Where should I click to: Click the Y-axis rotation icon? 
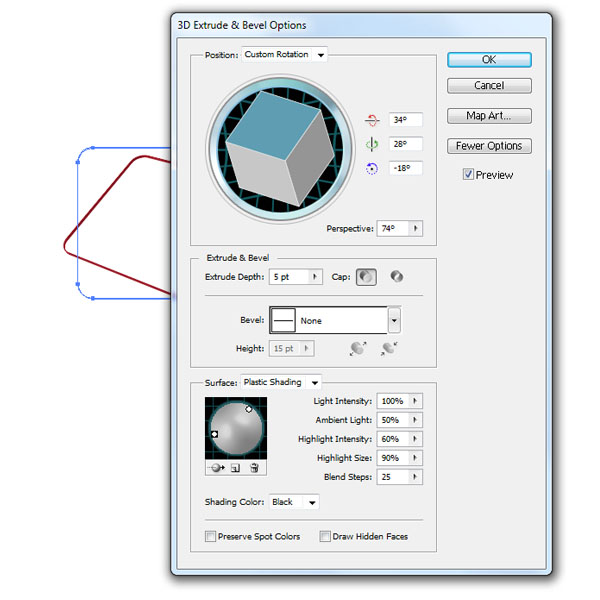[372, 144]
